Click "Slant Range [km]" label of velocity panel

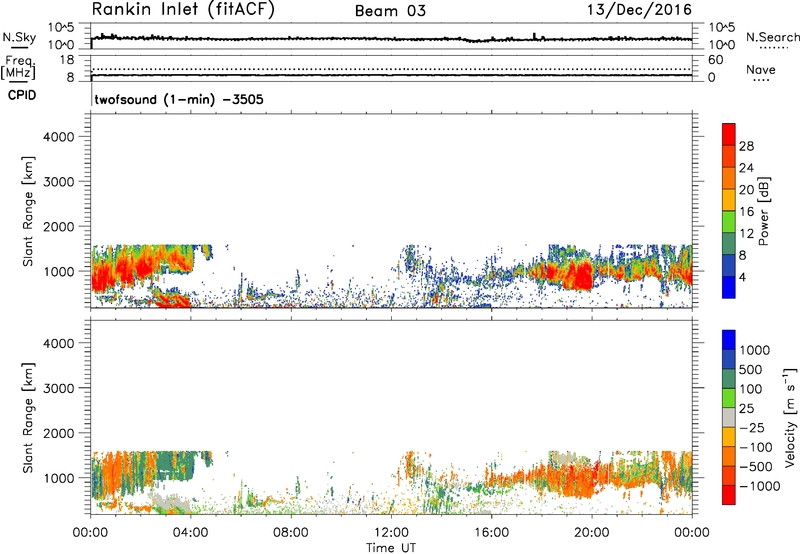(28, 417)
